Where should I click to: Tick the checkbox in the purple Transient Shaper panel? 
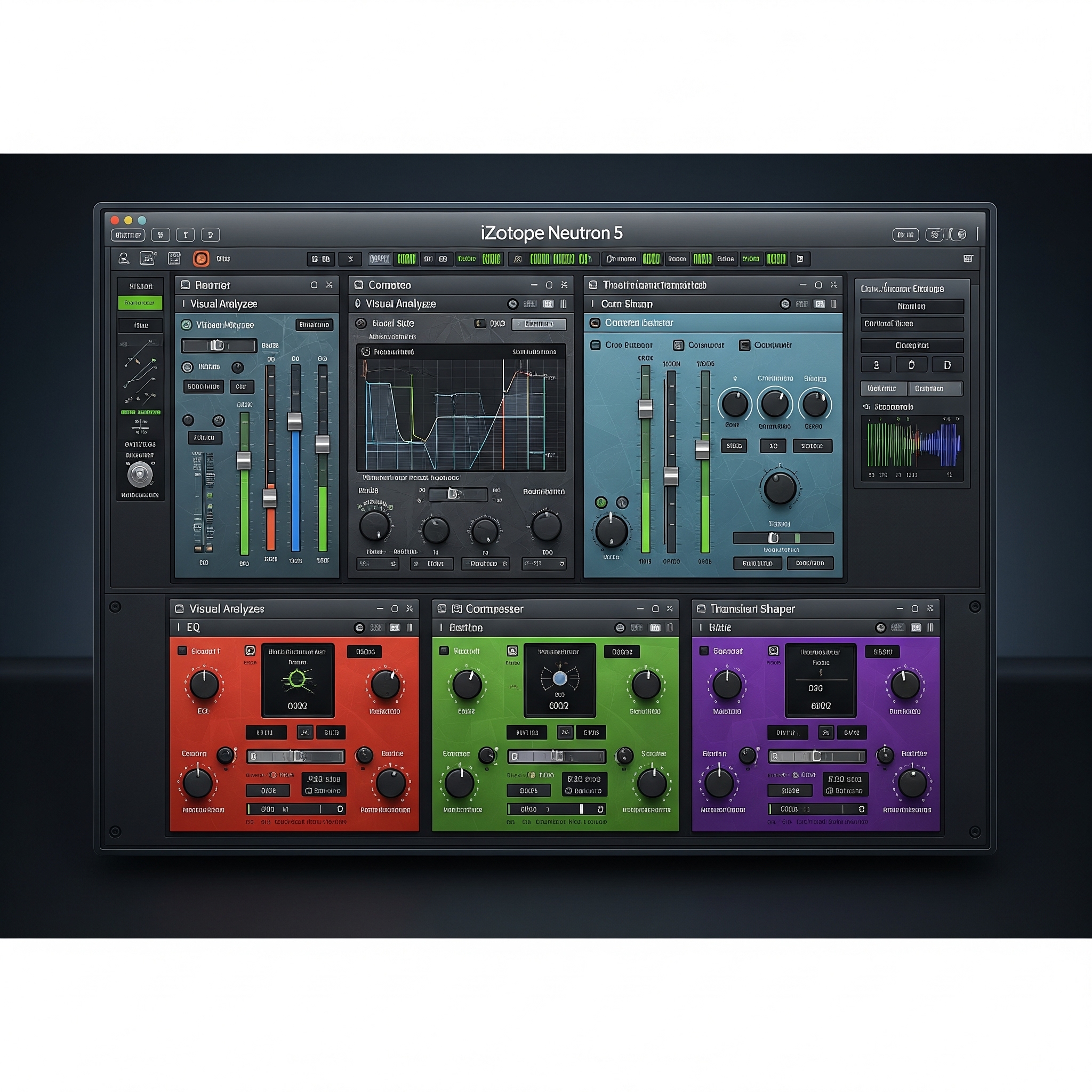point(704,651)
